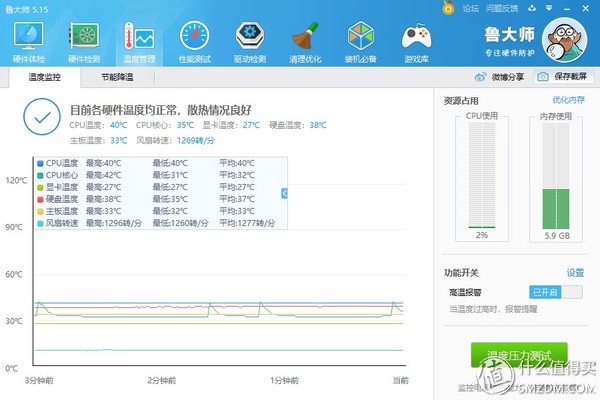Click the CPU核心 green legend swatch

point(40,175)
